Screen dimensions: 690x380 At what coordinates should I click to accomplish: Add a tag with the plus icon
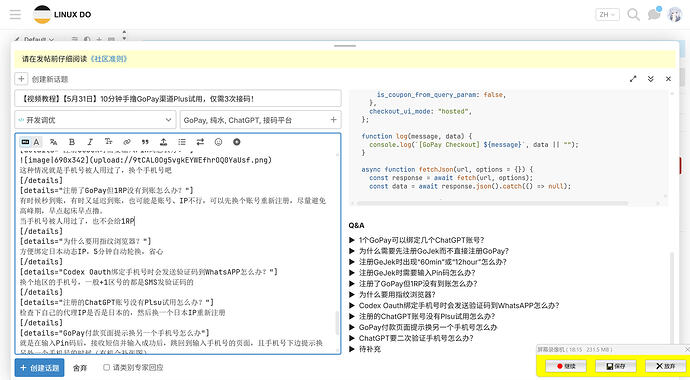[333, 120]
